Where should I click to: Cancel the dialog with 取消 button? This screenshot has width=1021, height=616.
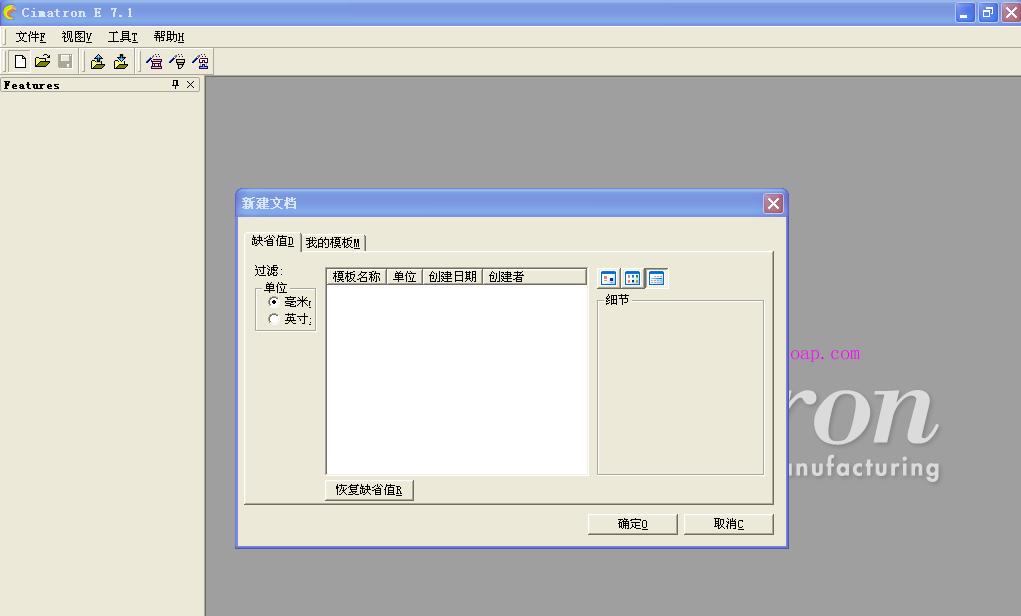(x=729, y=524)
